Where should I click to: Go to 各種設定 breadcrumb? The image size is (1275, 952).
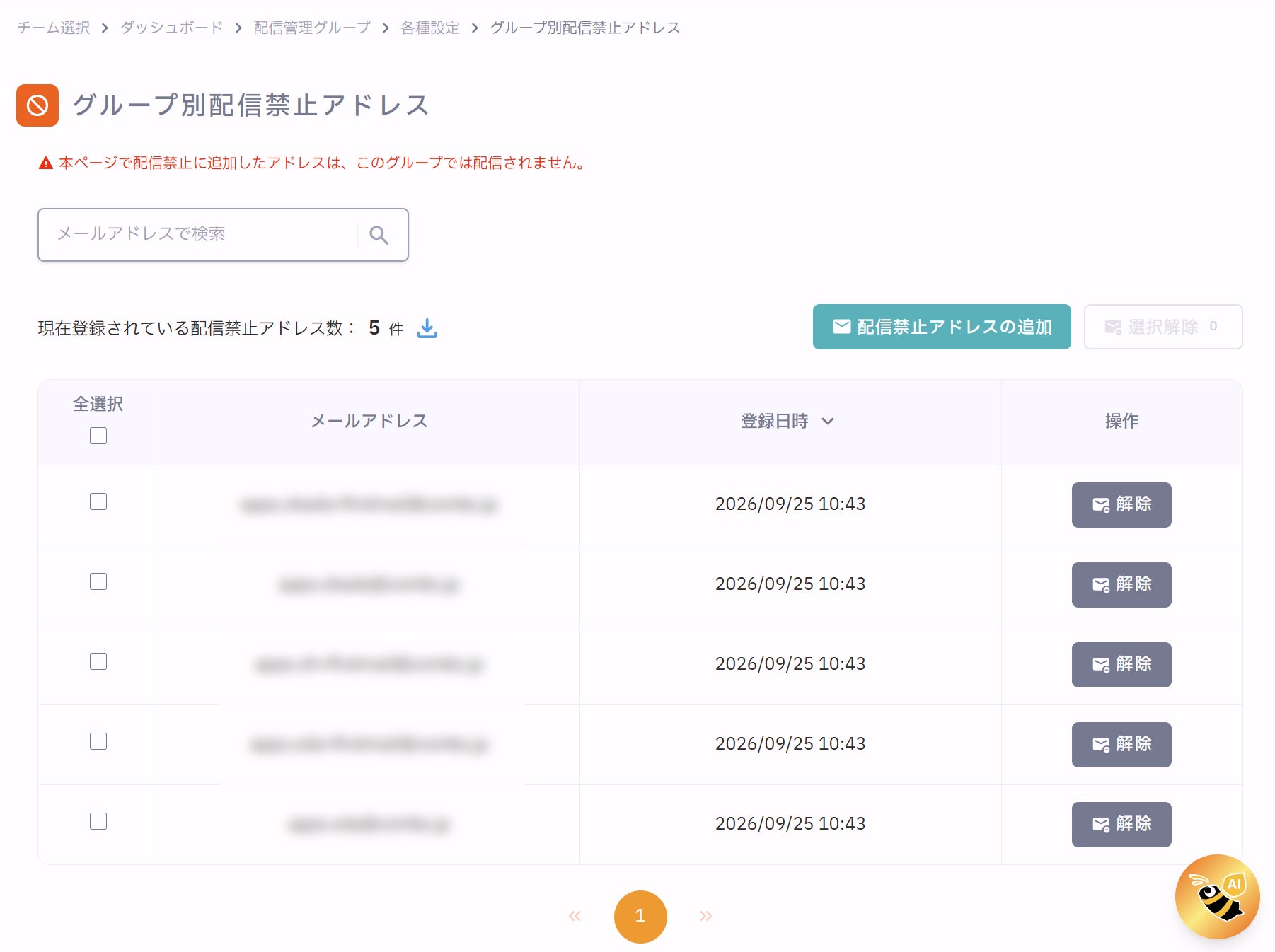pyautogui.click(x=430, y=28)
